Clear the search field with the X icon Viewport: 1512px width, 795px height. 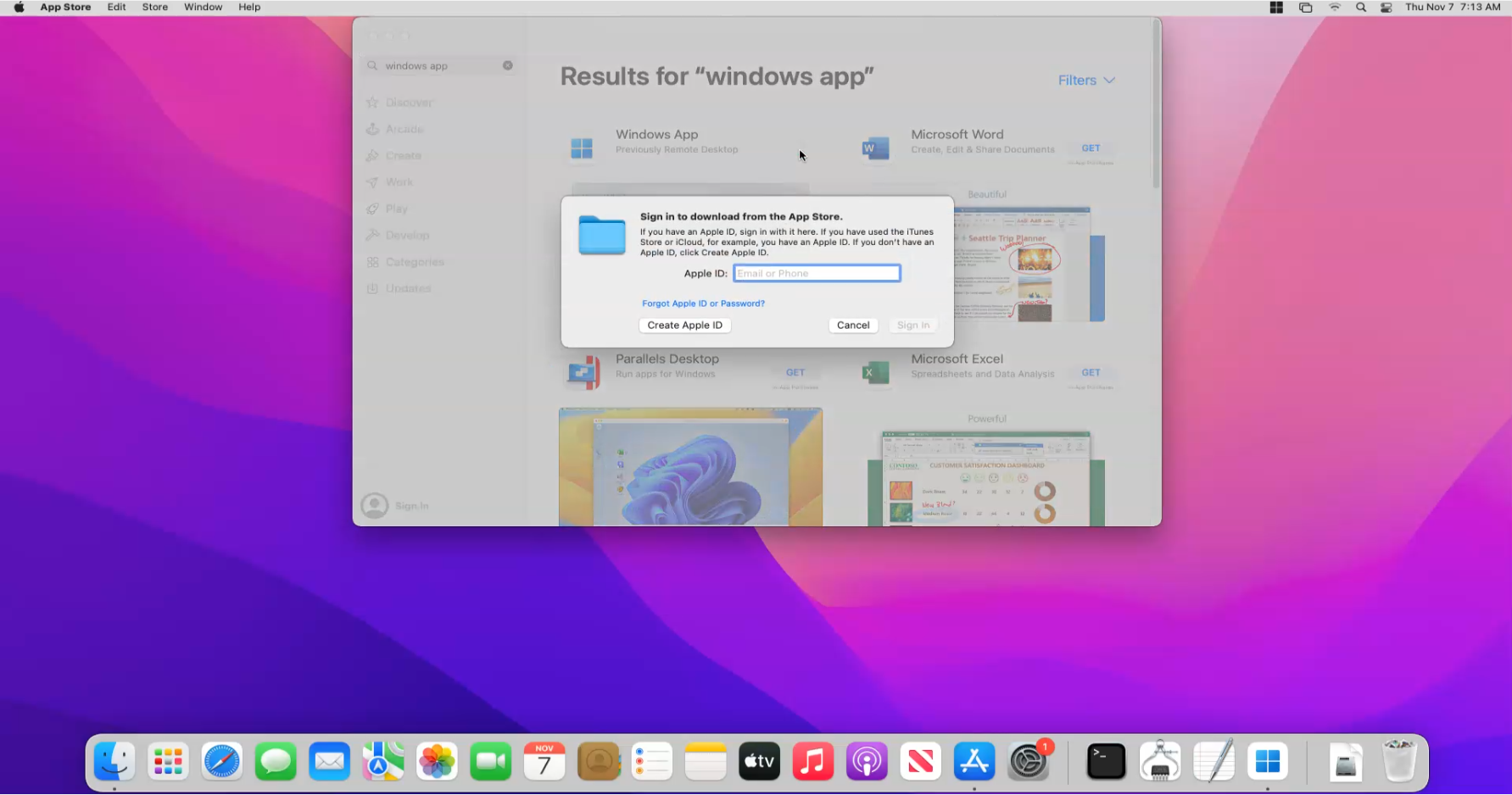point(508,65)
